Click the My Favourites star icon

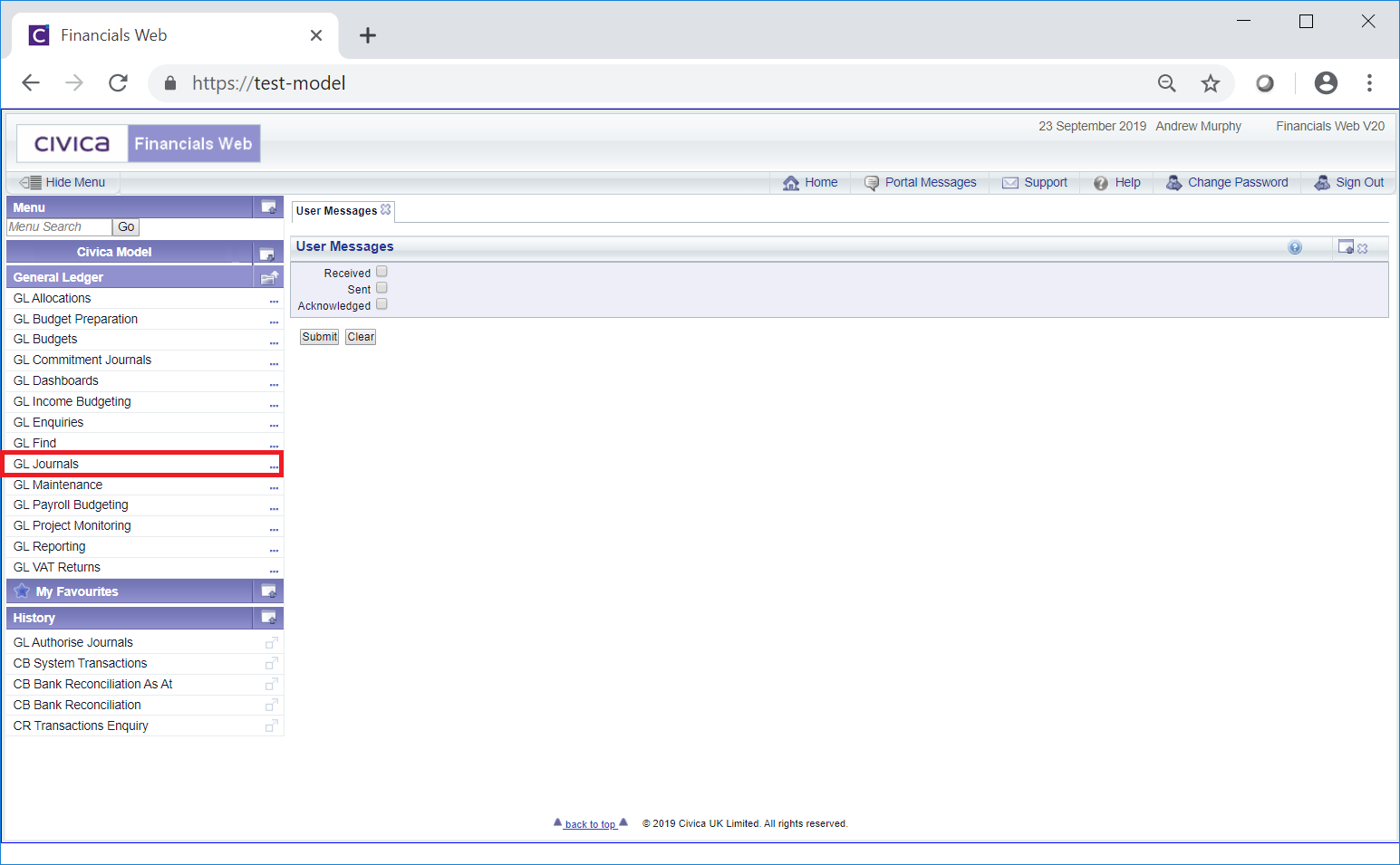(x=22, y=591)
